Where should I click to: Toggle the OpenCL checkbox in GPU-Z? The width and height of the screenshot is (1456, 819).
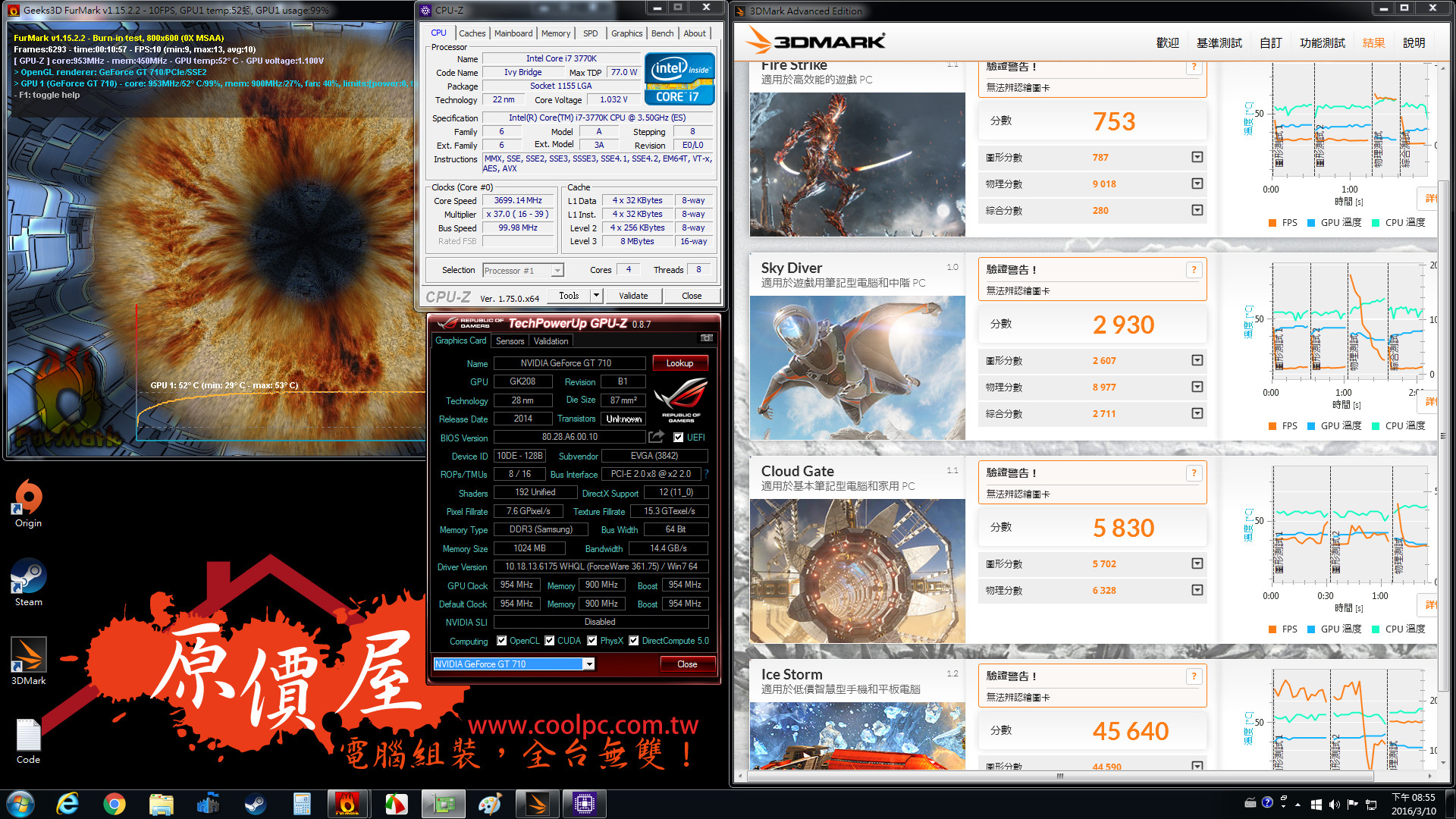pos(501,641)
